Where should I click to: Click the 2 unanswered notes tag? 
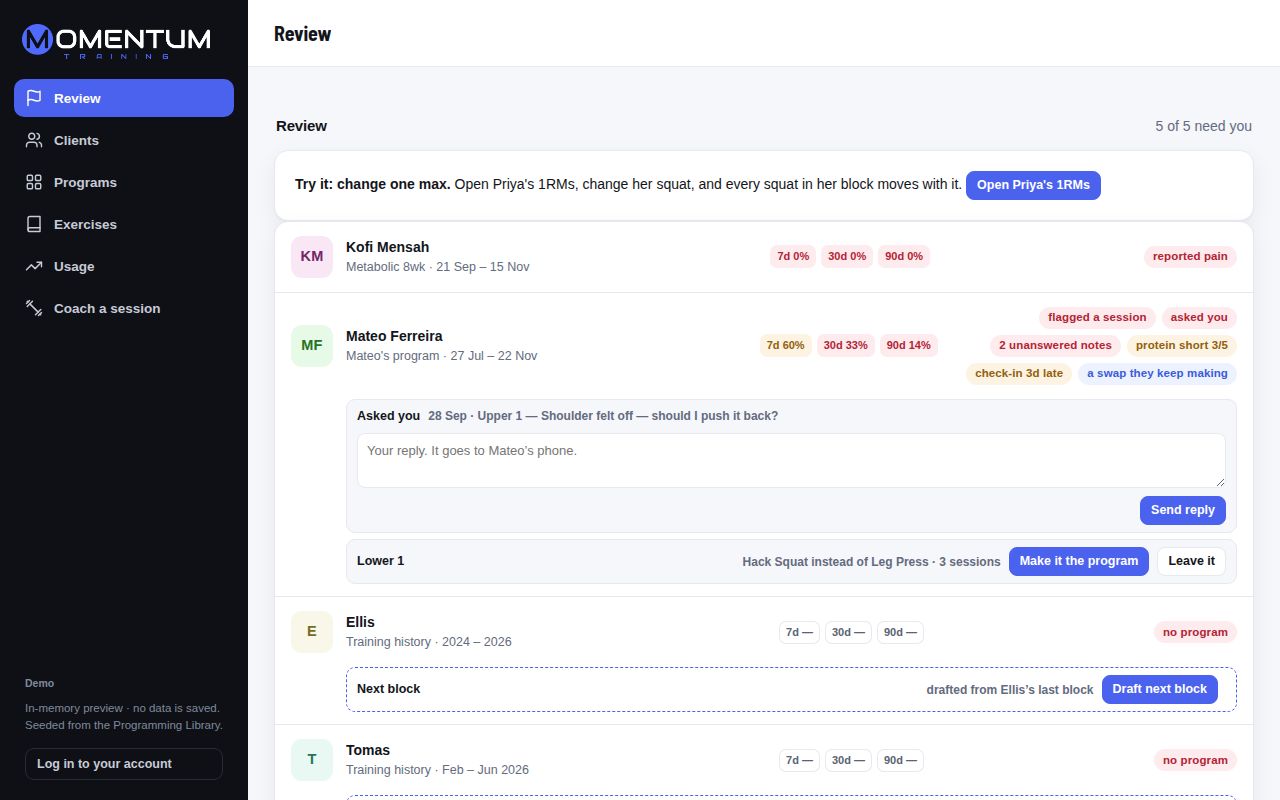click(1055, 345)
